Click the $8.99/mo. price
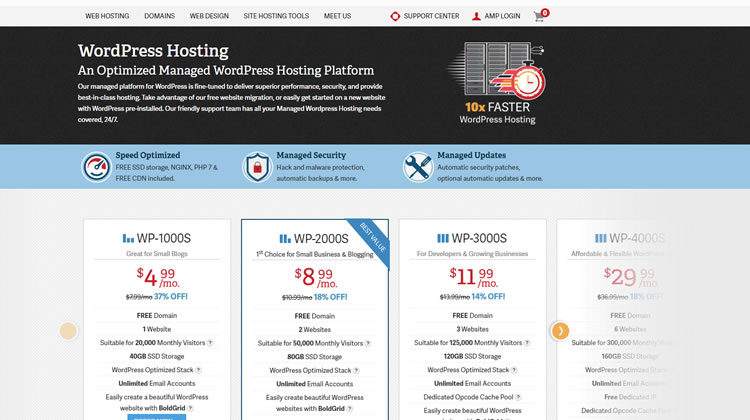Viewport: 750px width, 420px height. pos(316,277)
